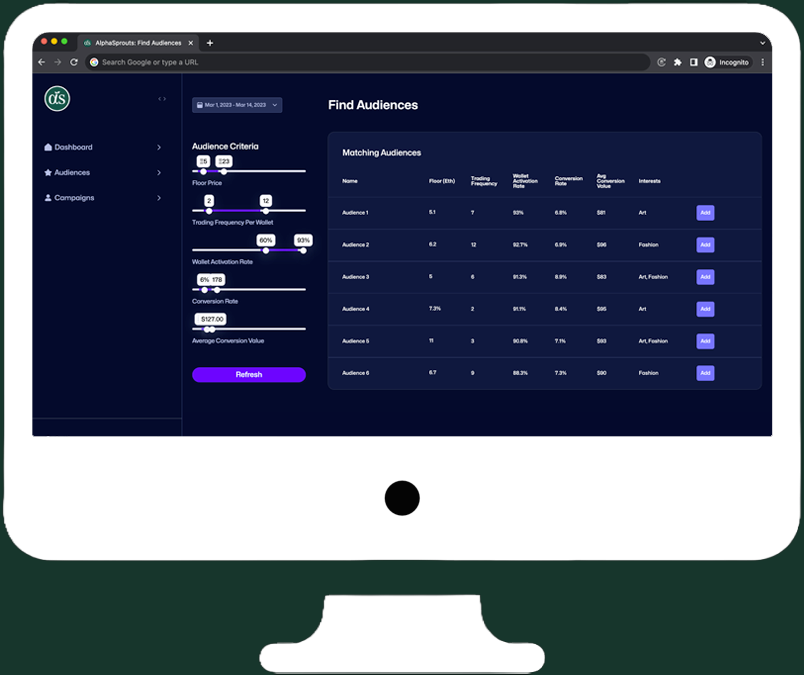Open the Chrome three-dot menu
This screenshot has height=675, width=804.
762,62
